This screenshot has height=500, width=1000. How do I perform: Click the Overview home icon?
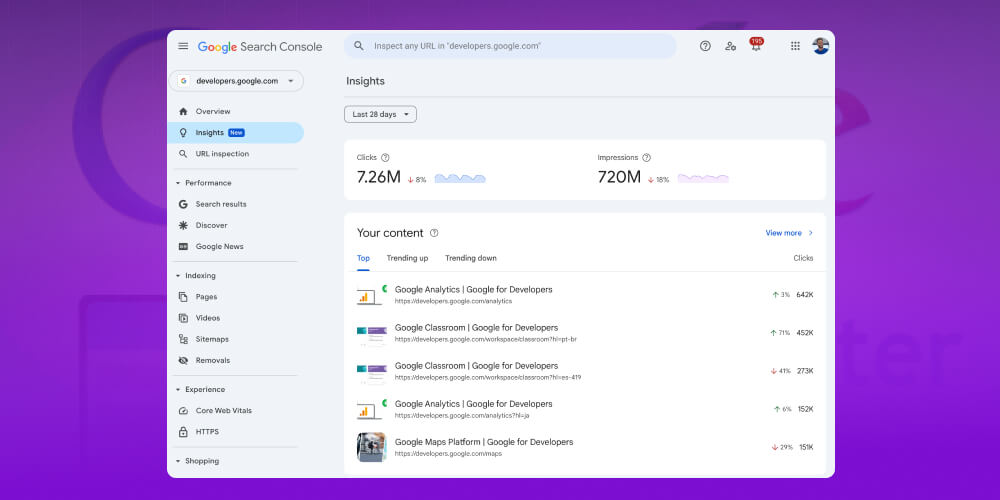coord(183,111)
